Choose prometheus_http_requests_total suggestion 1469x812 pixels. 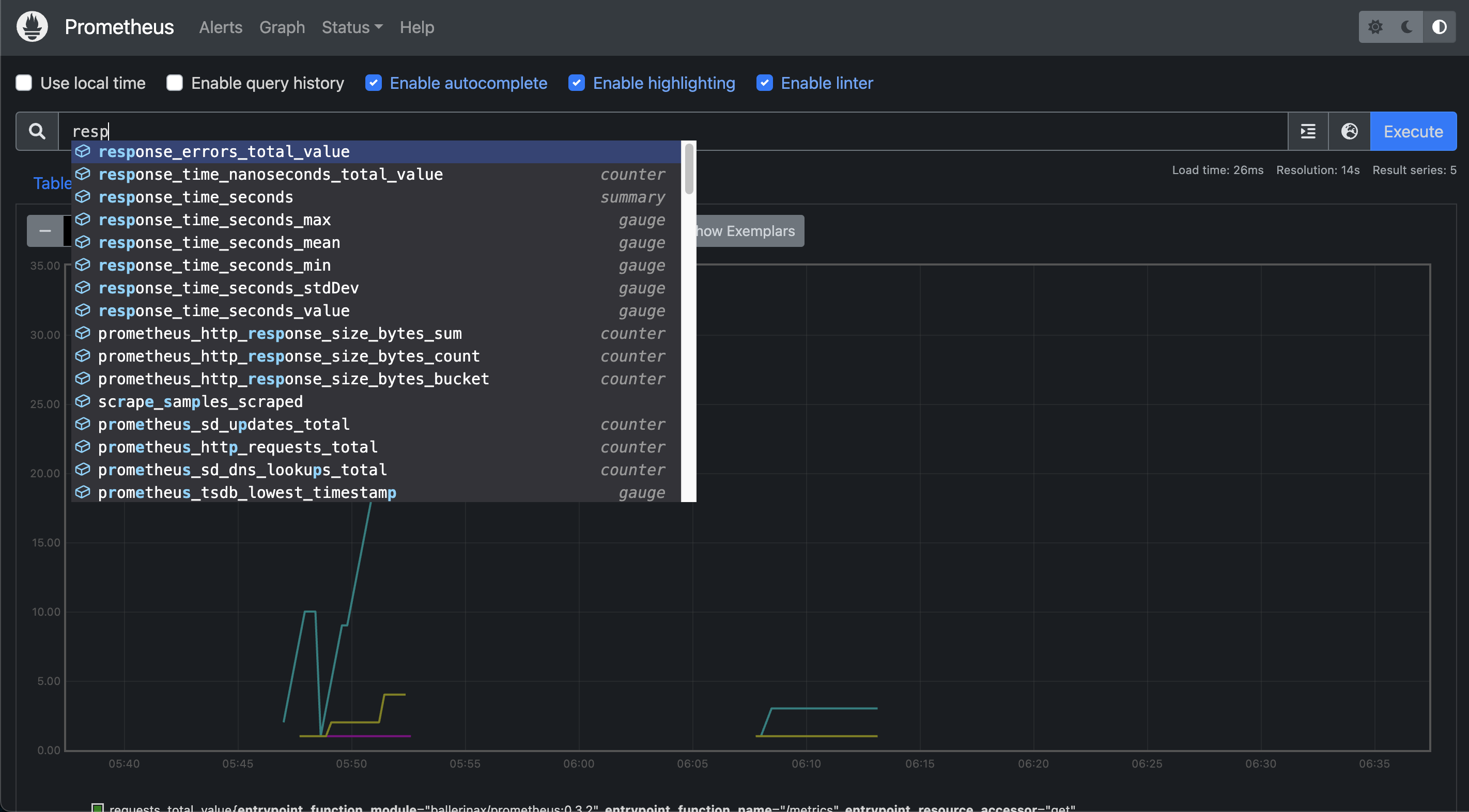coord(376,448)
